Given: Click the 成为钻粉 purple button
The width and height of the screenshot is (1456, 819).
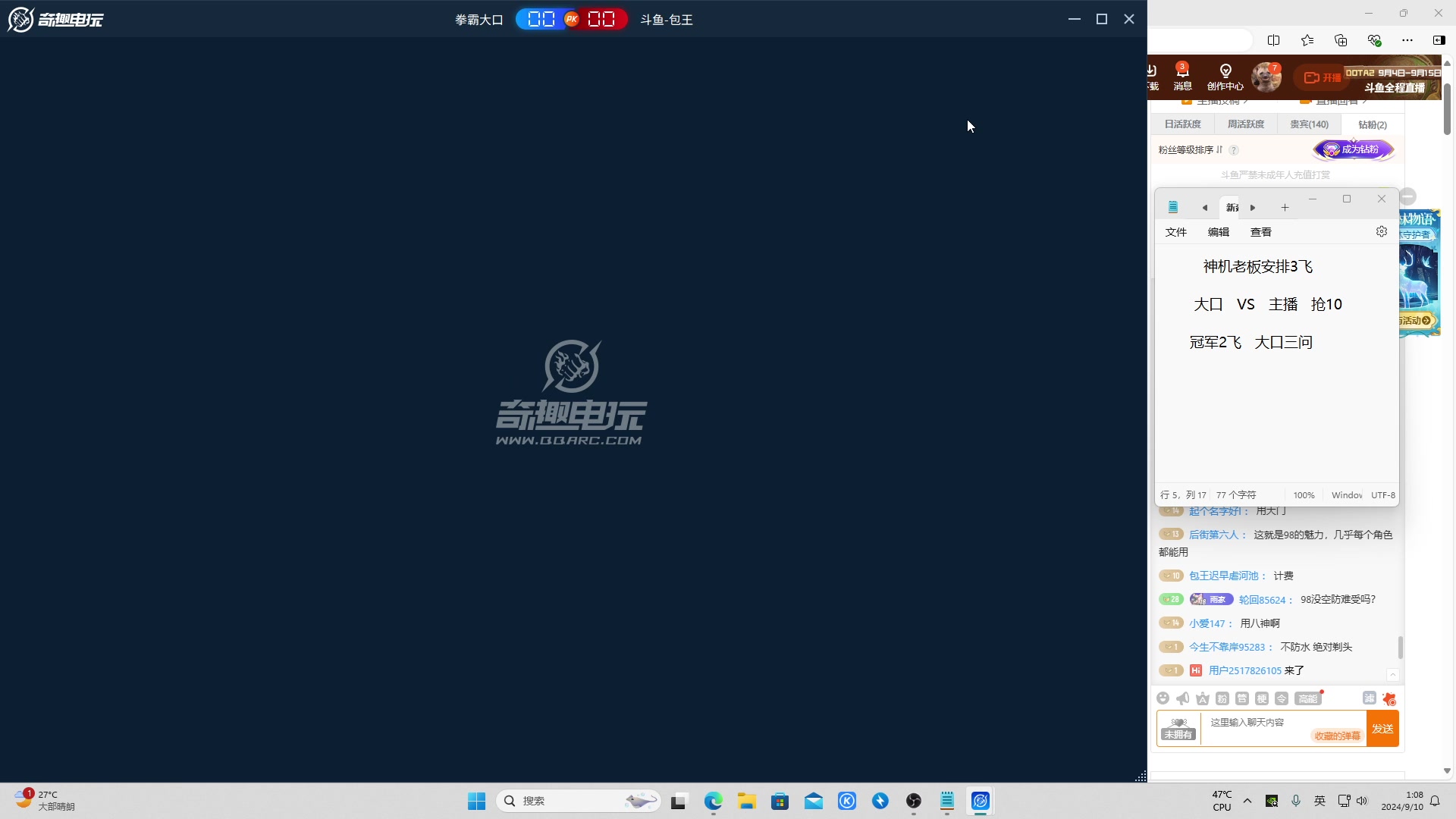Looking at the screenshot, I should click(x=1354, y=149).
